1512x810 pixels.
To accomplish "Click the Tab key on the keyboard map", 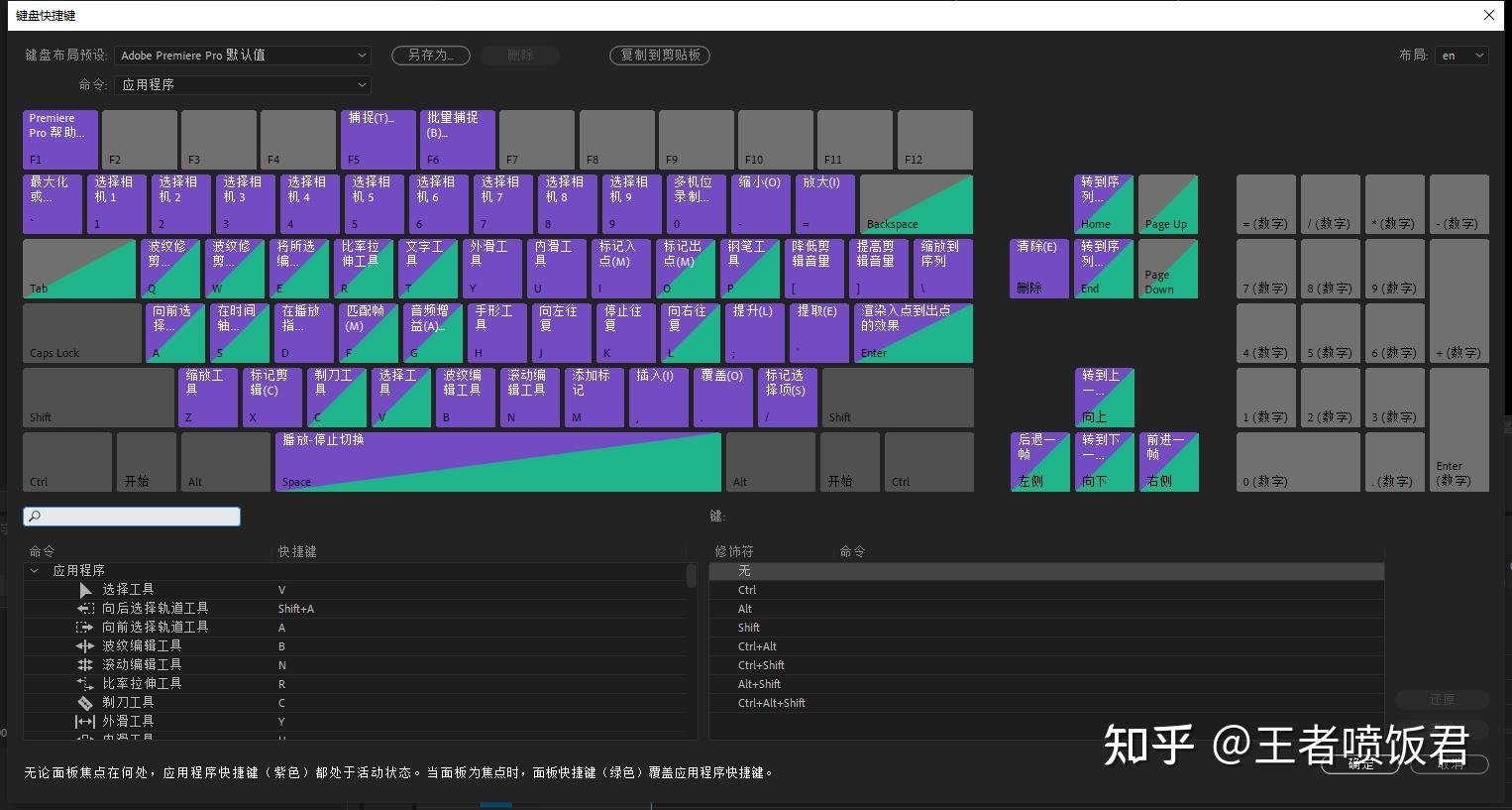I will [x=79, y=269].
